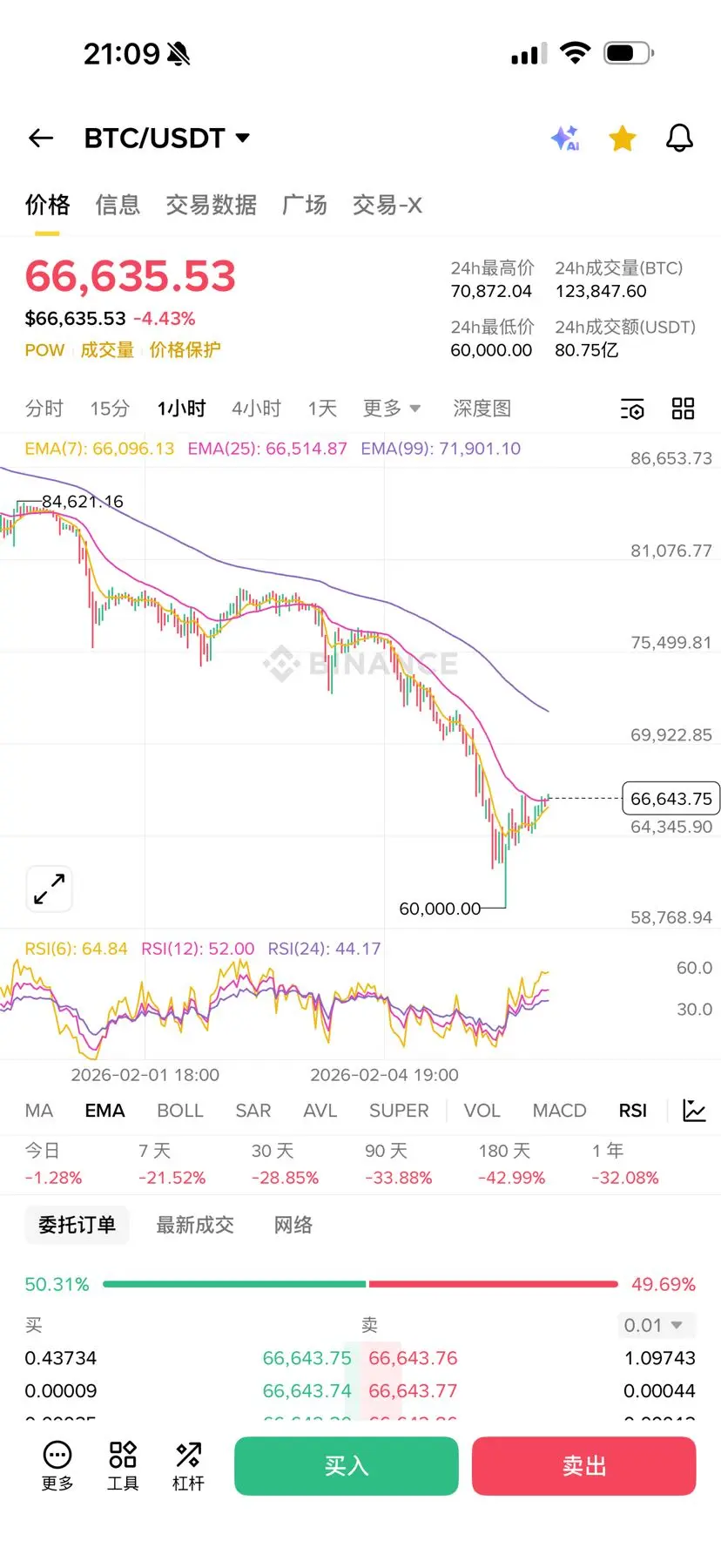Open price alert bell icon
The image size is (721, 1568).
click(x=679, y=138)
